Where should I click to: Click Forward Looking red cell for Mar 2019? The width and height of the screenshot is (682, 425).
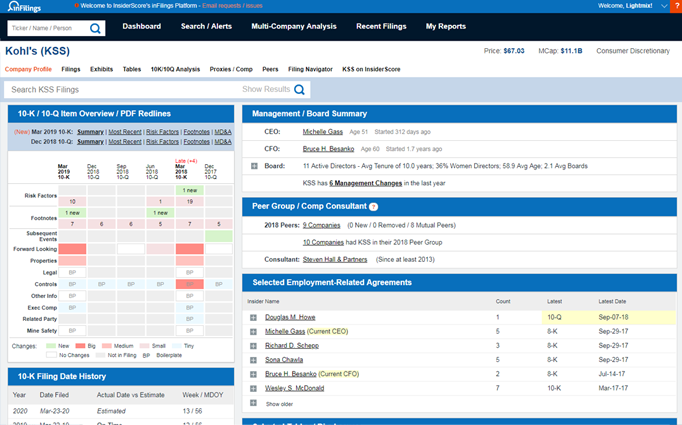[72, 249]
